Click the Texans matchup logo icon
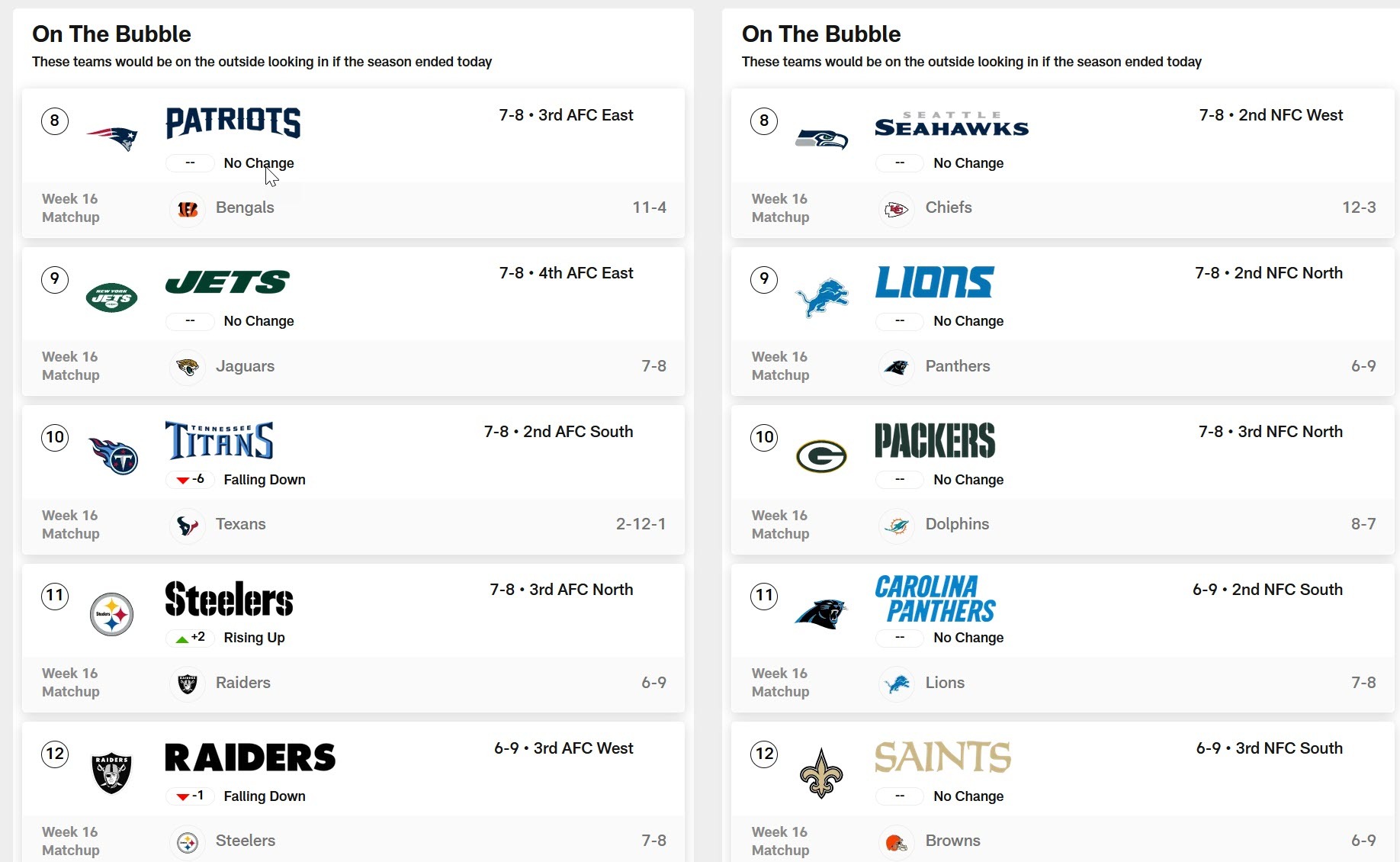This screenshot has height=862, width=1400. pyautogui.click(x=188, y=525)
